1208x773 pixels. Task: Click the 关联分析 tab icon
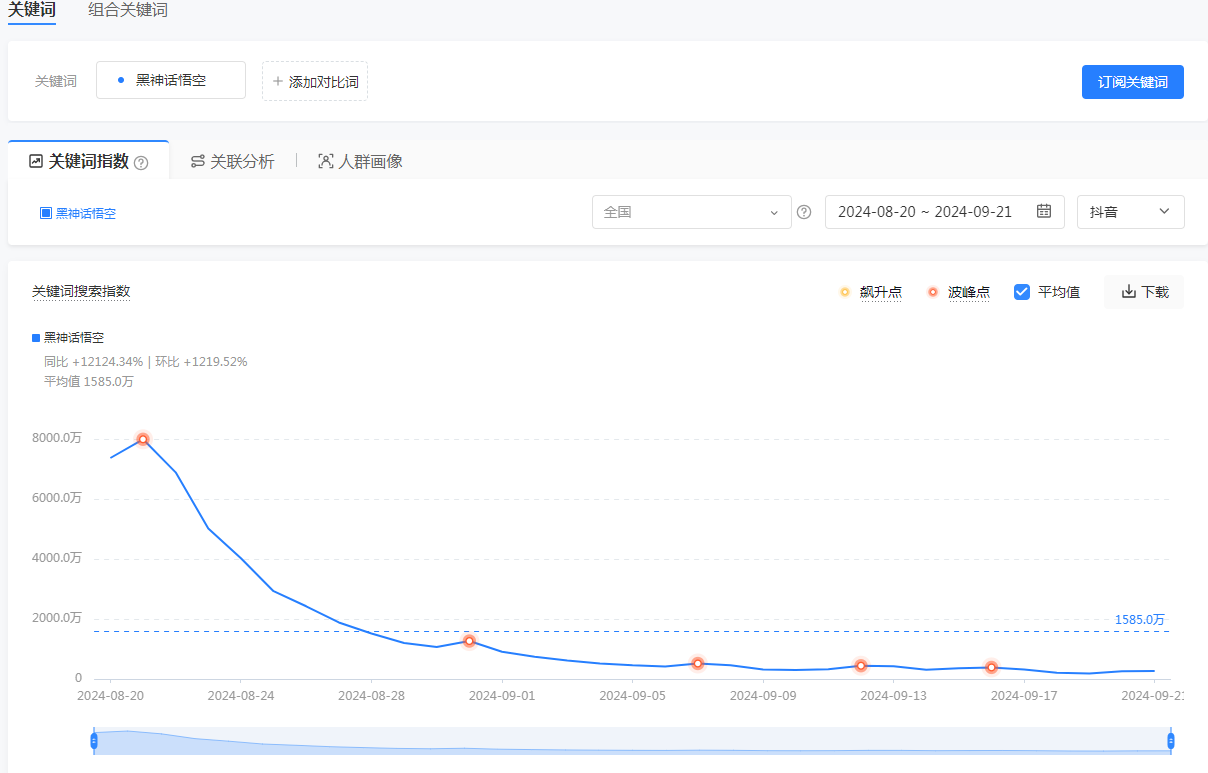click(x=198, y=161)
